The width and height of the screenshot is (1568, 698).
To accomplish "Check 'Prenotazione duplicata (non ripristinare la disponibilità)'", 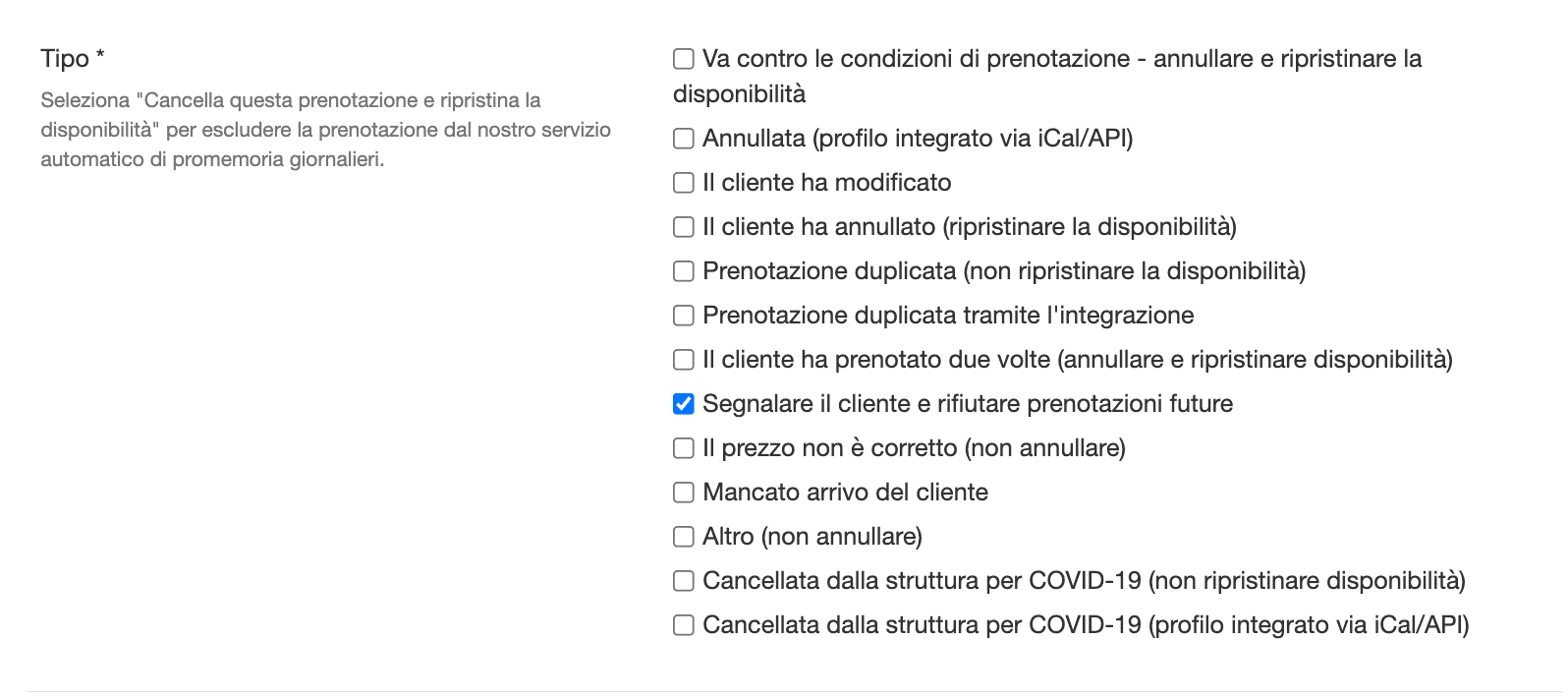I will click(x=684, y=271).
